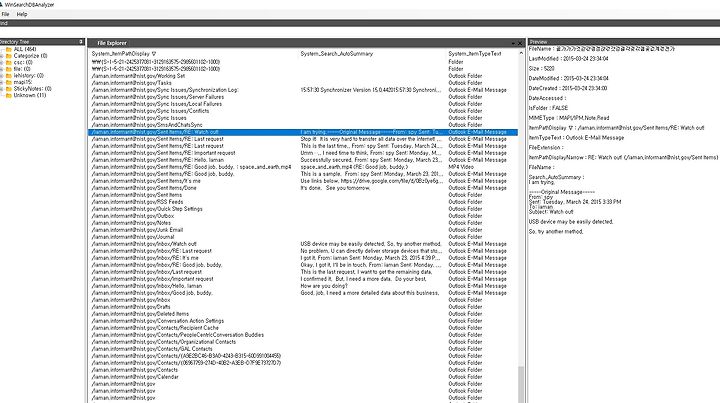This screenshot has width=720, height=403.
Task: Select the Inbox/RE: It's me row
Action: point(303,258)
